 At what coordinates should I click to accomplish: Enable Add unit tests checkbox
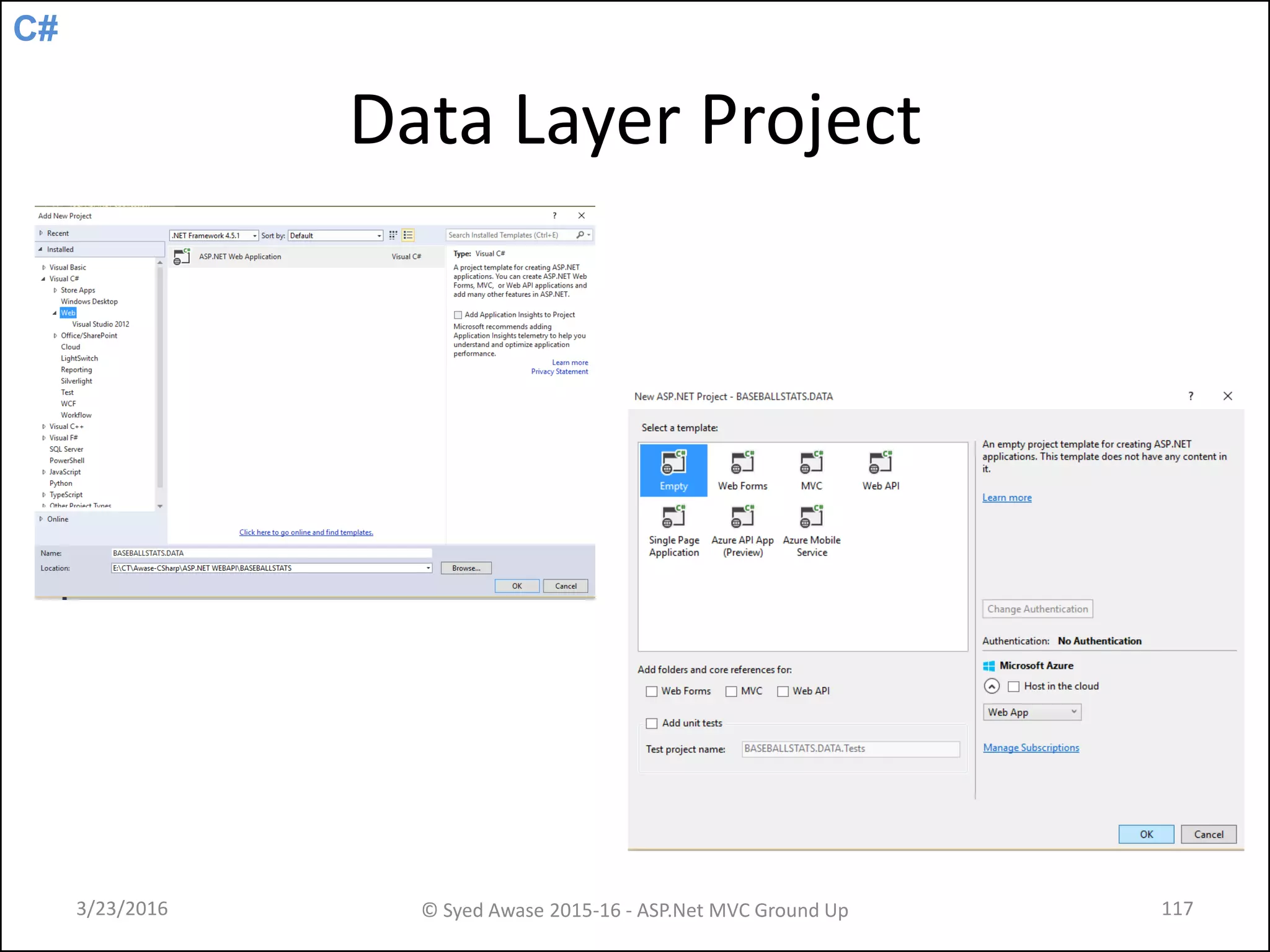pos(651,723)
